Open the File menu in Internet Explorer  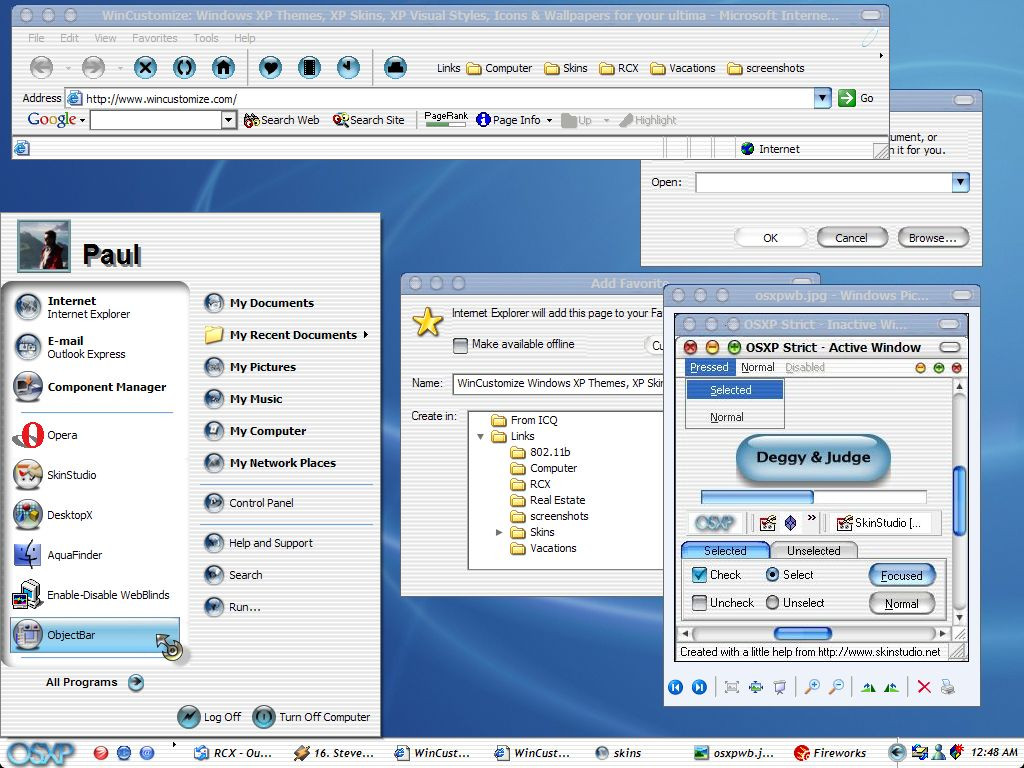pos(37,38)
